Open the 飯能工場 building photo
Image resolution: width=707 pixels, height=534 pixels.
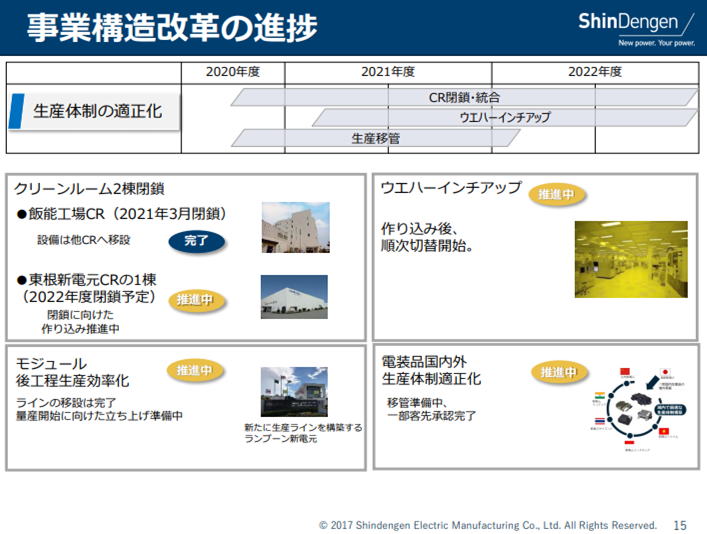tap(296, 227)
